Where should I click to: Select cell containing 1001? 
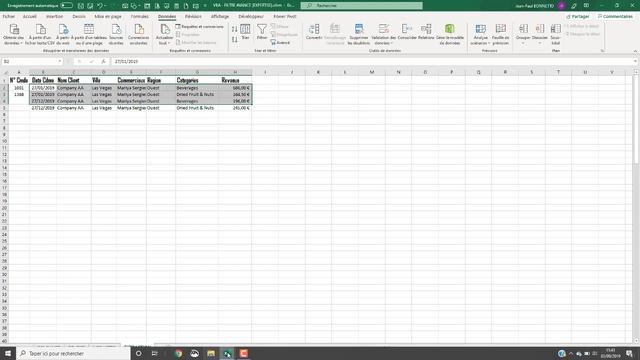click(x=19, y=88)
